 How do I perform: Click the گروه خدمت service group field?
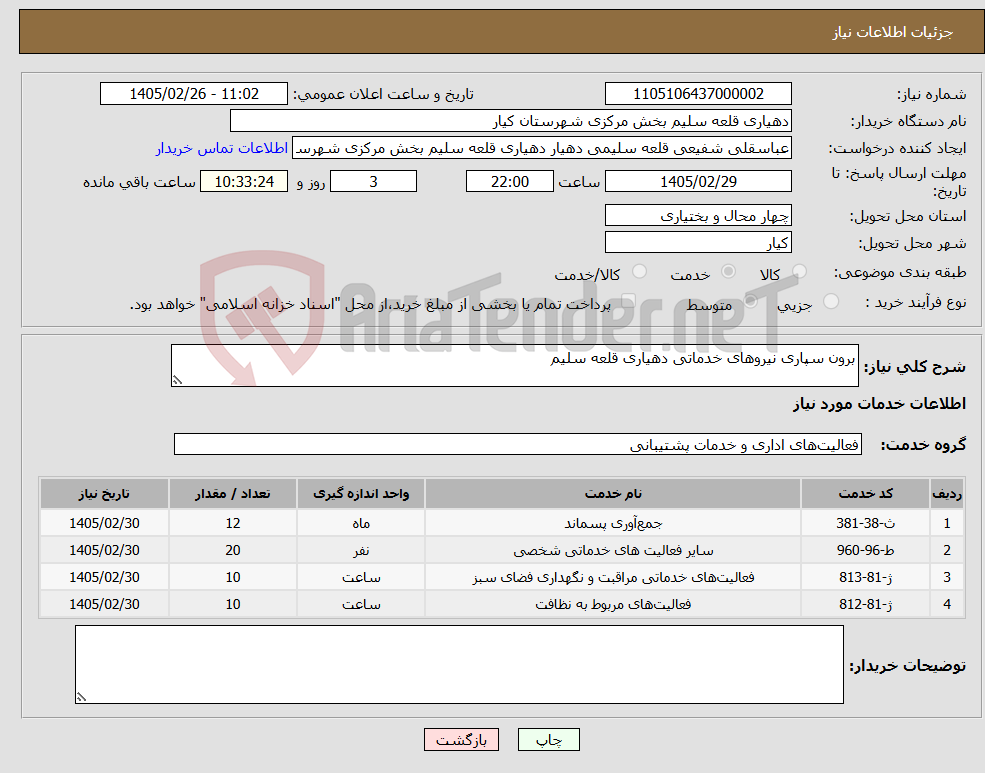pyautogui.click(x=518, y=445)
